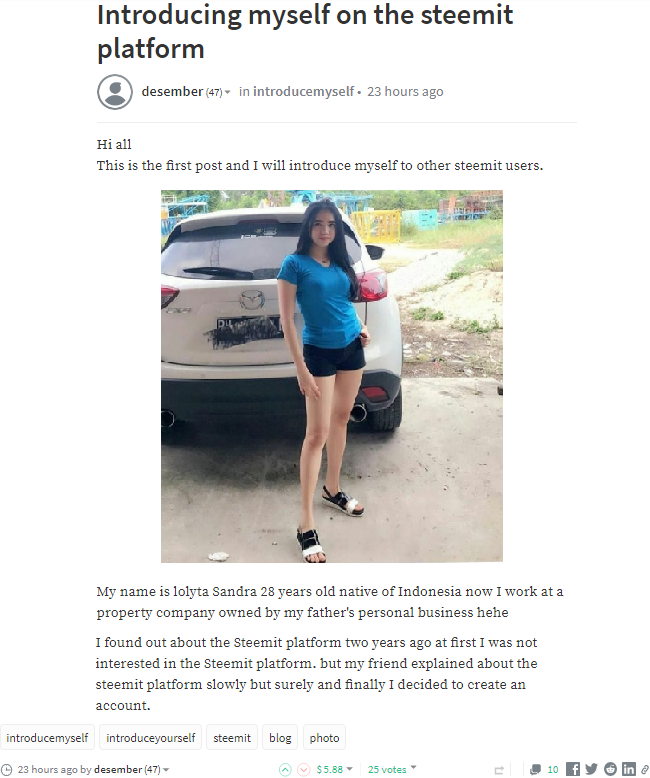Open the footer author dropdown arrow
The image size is (650, 778).
click(166, 770)
